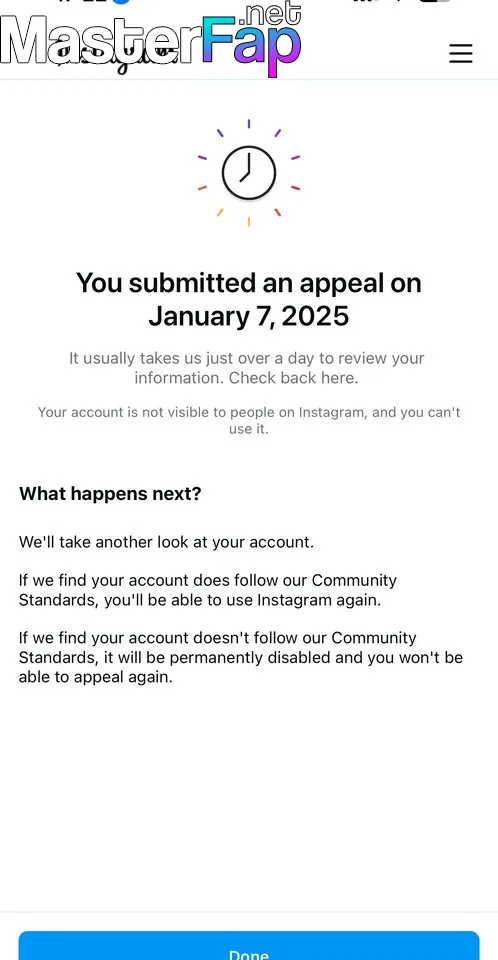The height and width of the screenshot is (960, 498).
Task: Click 'Your account is not visible' notice
Action: 249,420
